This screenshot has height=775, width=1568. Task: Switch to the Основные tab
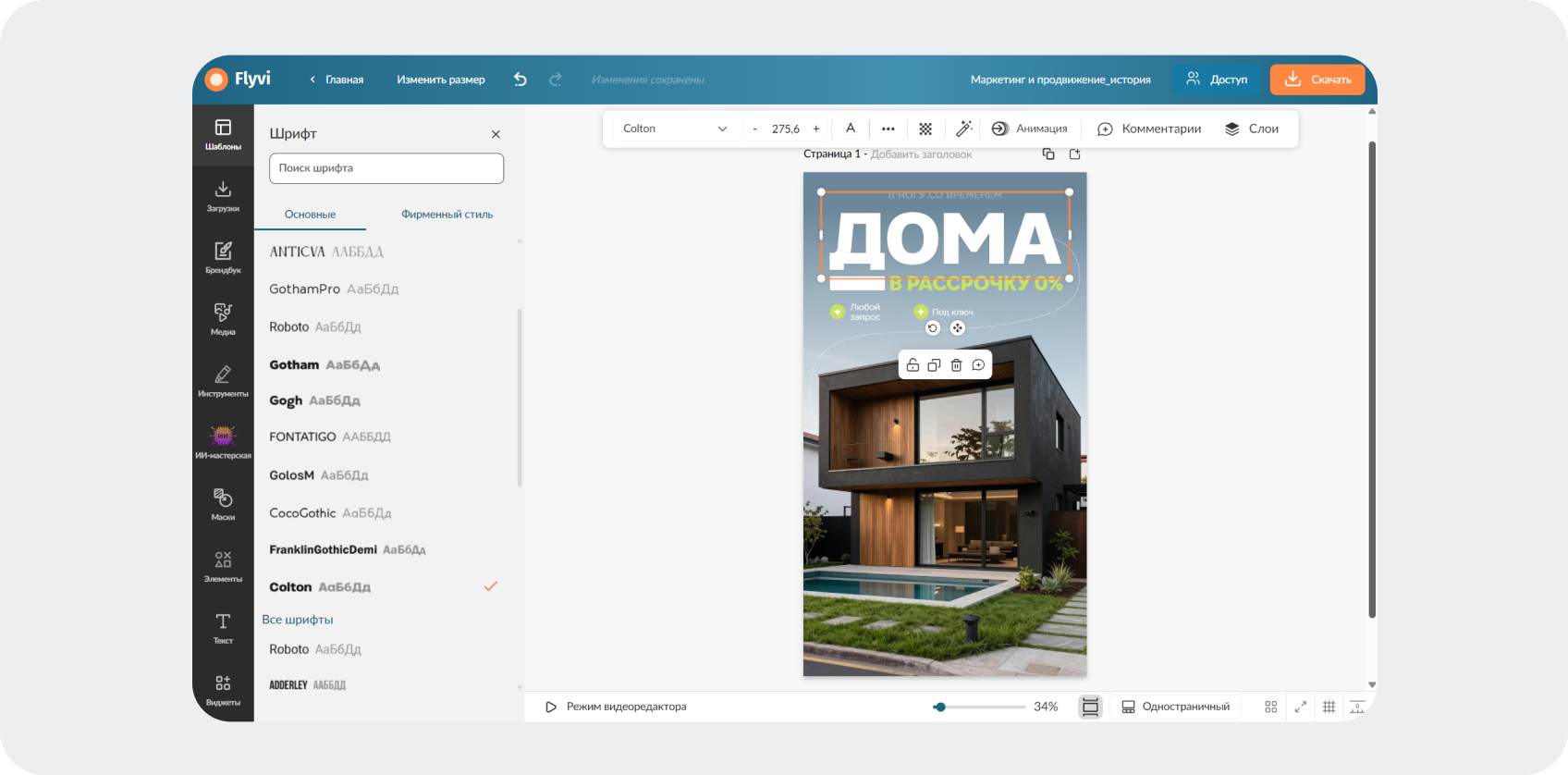310,215
